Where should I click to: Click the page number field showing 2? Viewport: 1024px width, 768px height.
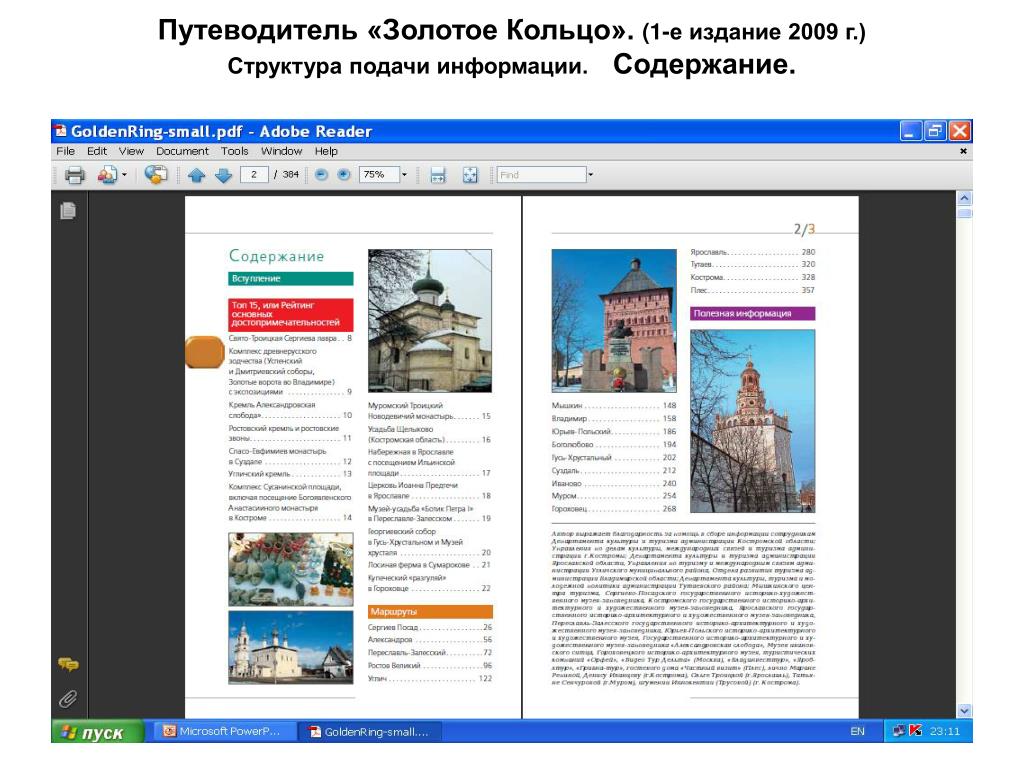(x=254, y=174)
